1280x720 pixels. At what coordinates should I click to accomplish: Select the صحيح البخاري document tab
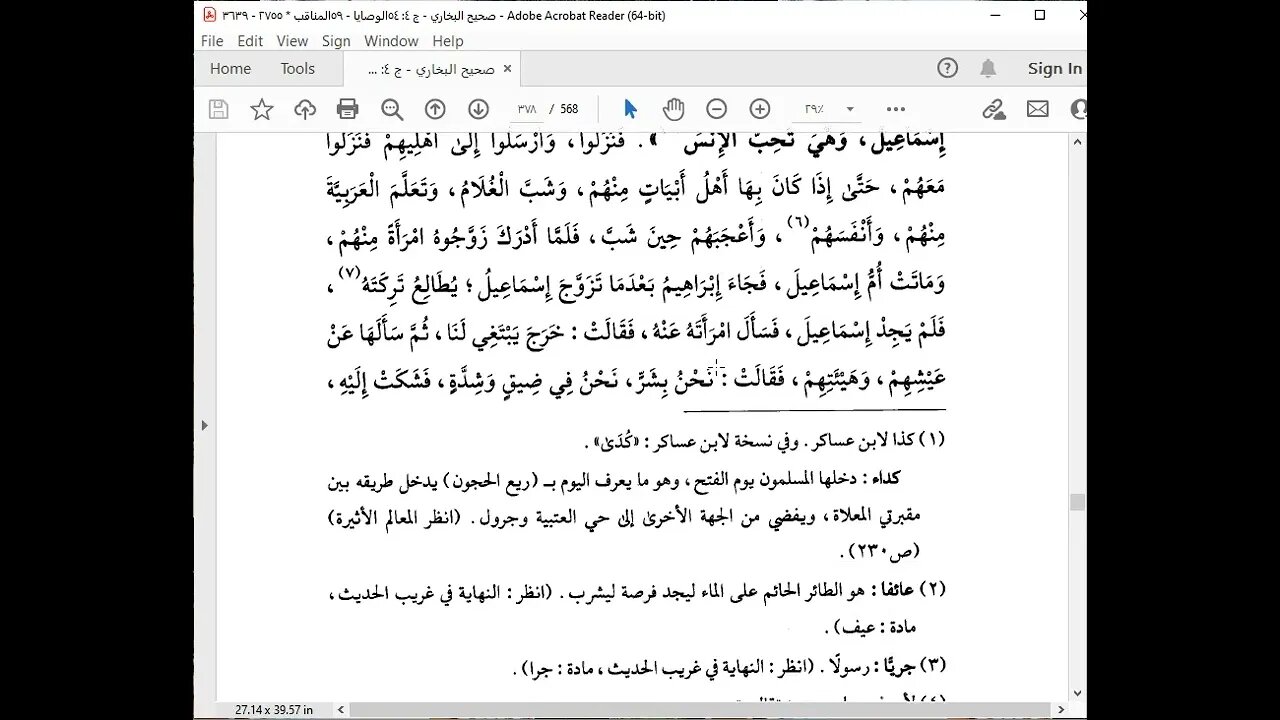(x=432, y=69)
